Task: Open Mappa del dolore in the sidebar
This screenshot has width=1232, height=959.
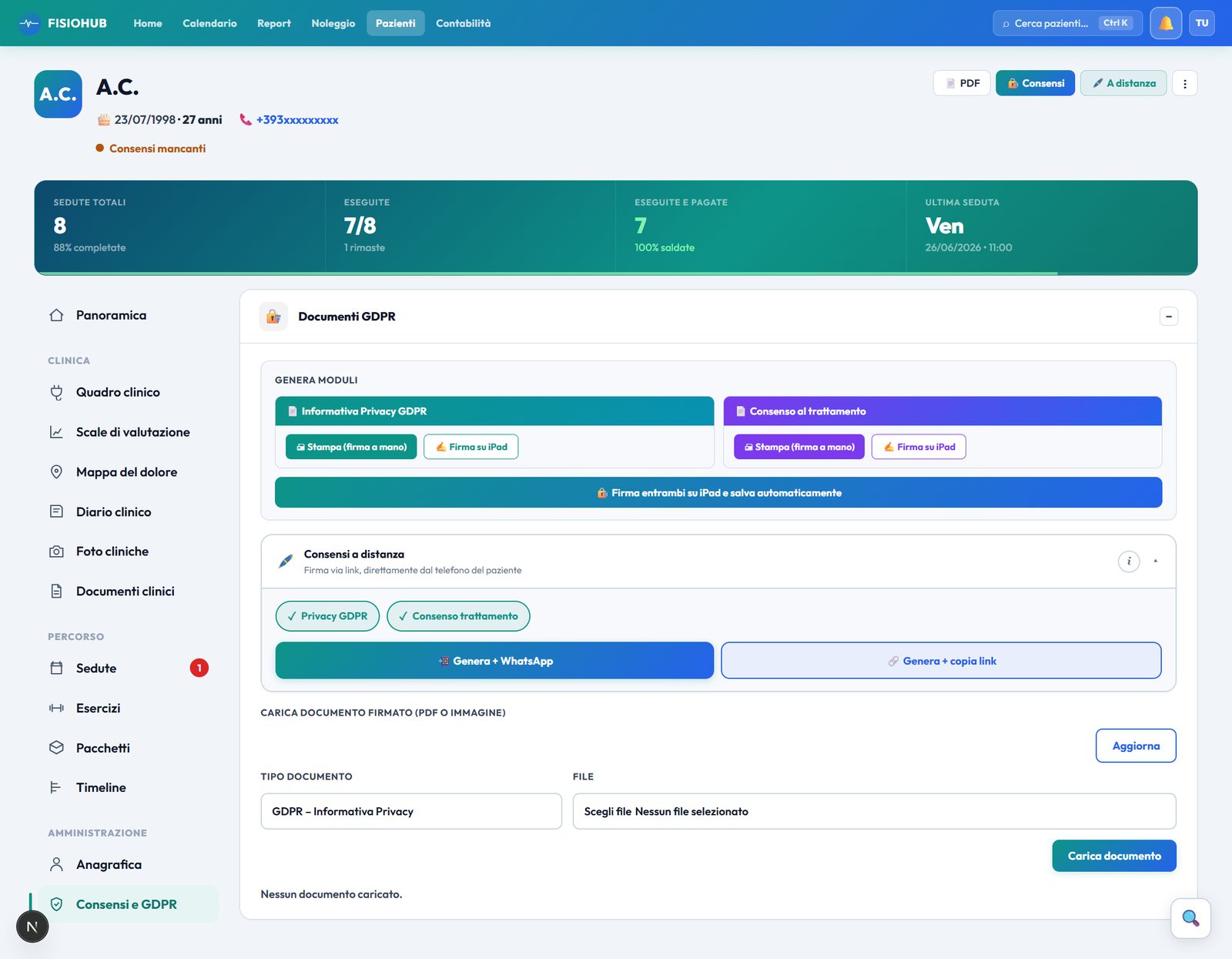Action: point(128,472)
